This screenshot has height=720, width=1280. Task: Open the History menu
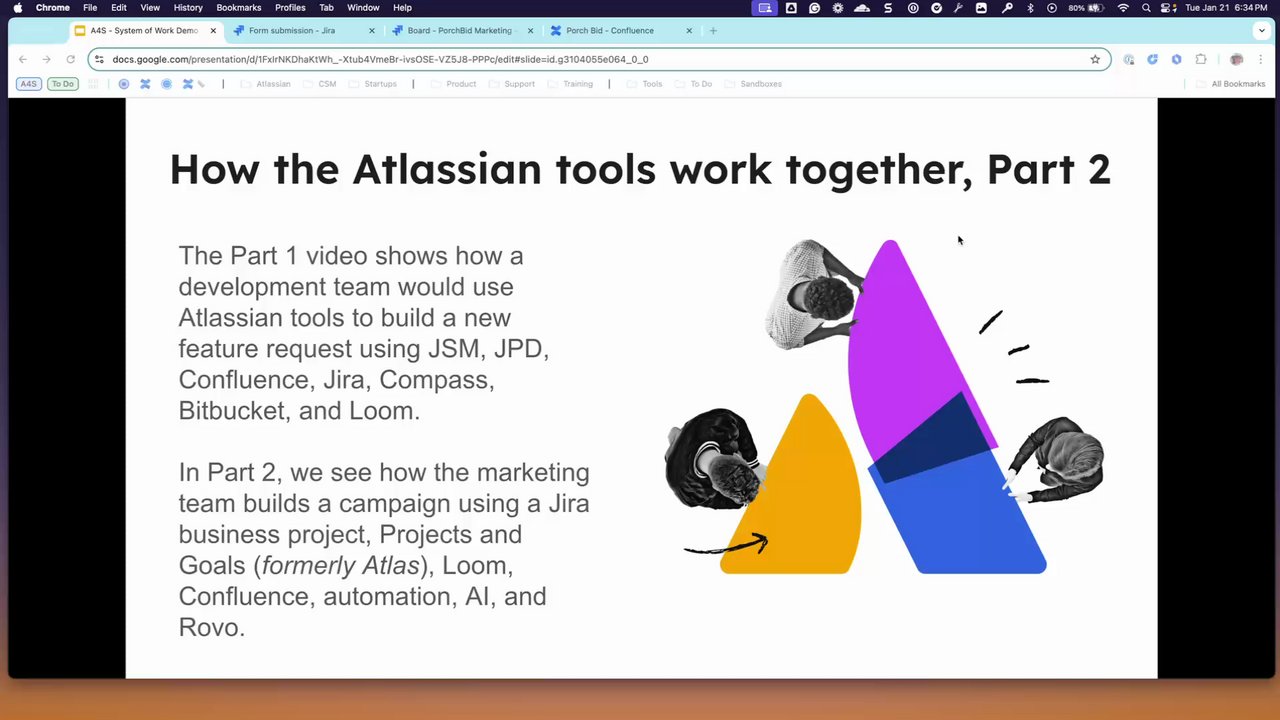click(188, 8)
